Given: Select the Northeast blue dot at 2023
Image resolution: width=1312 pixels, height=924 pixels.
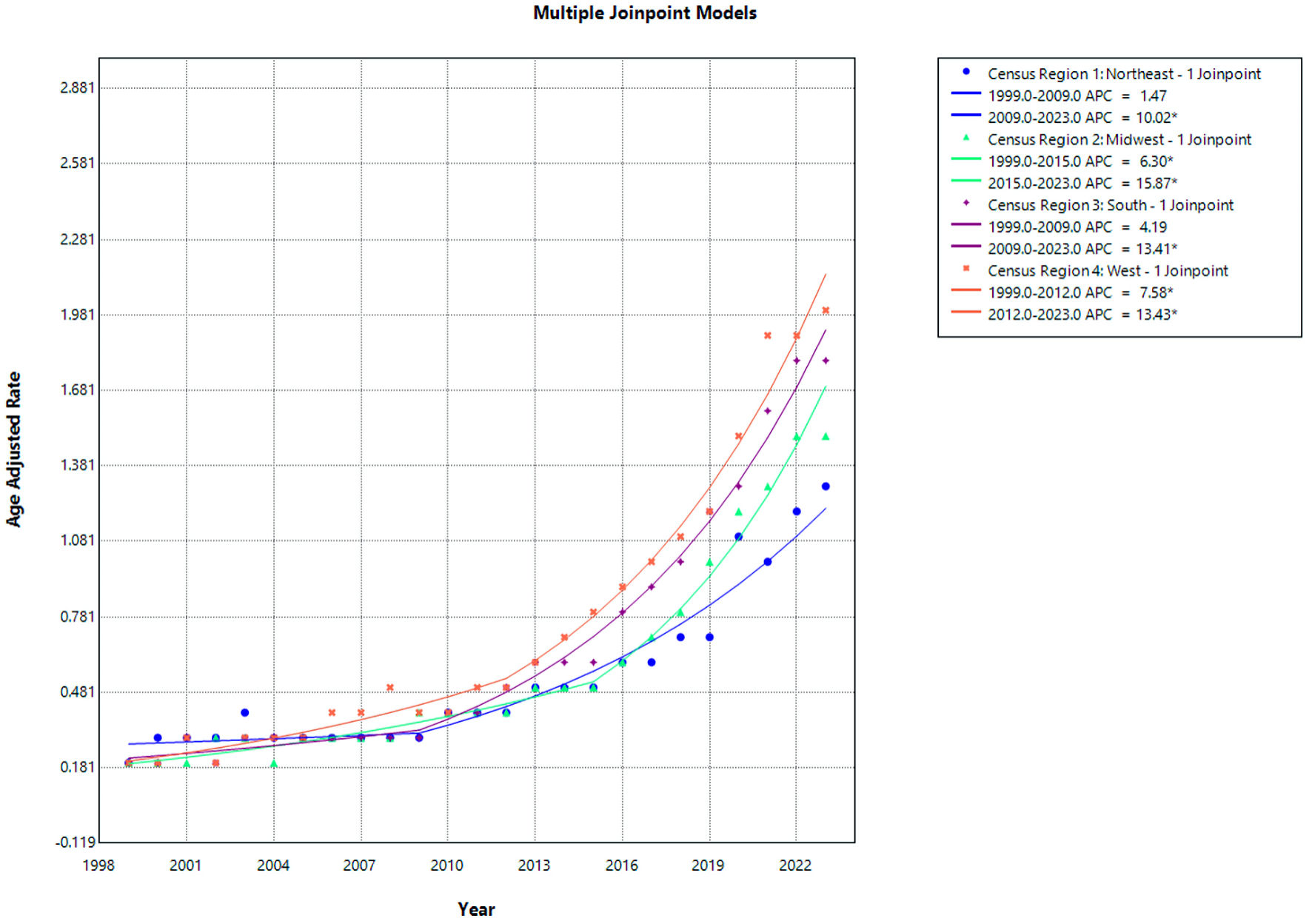Looking at the screenshot, I should pos(826,486).
